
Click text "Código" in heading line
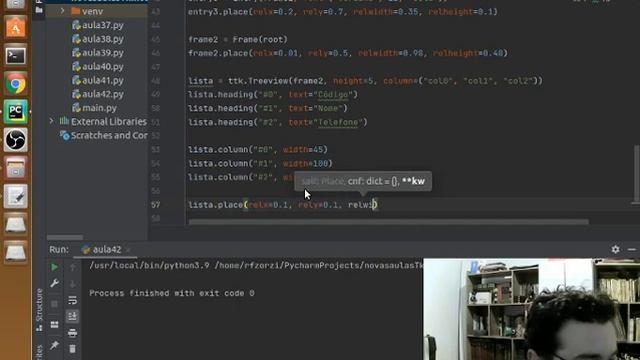tap(333, 95)
